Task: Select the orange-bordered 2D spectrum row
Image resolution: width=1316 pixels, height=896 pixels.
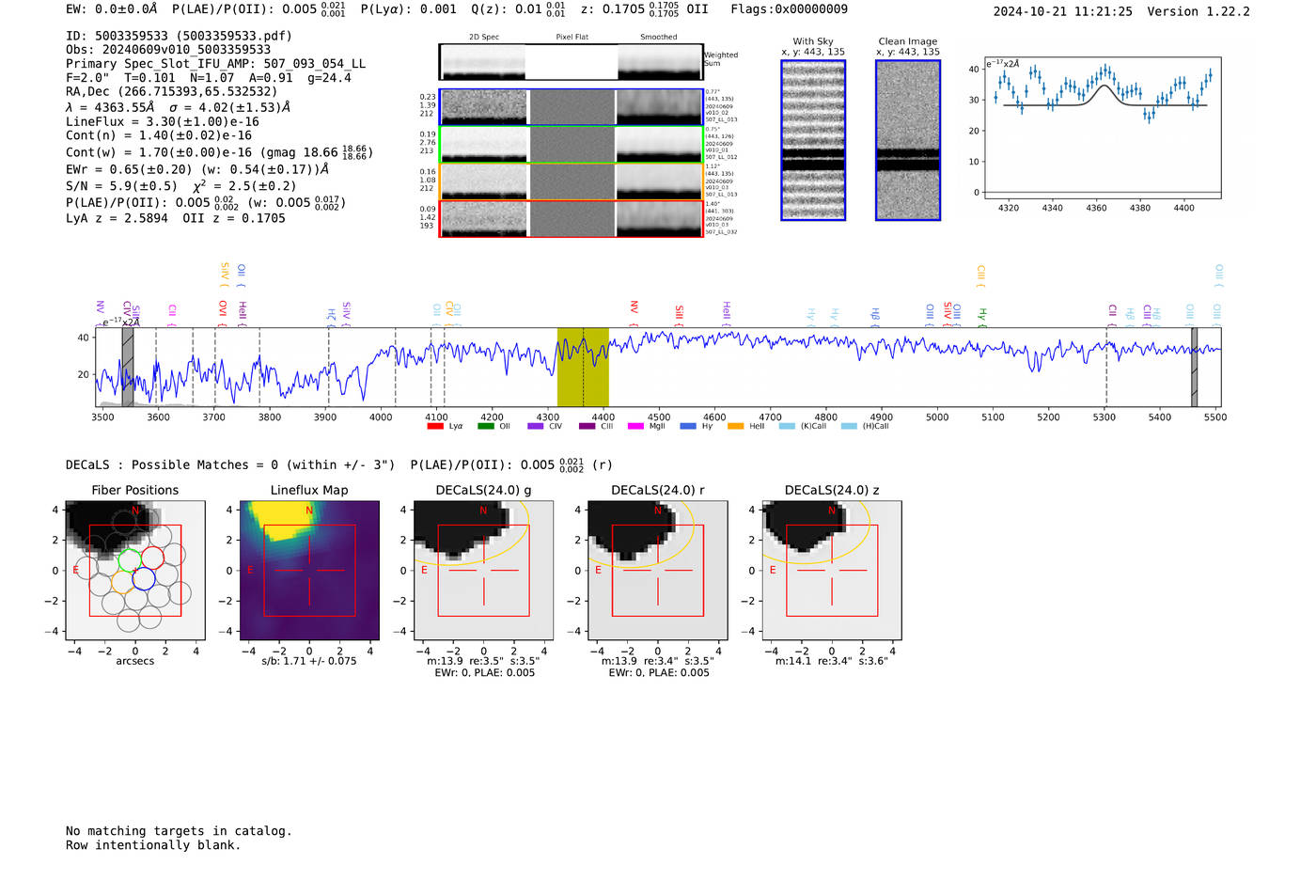Action: 571,181
